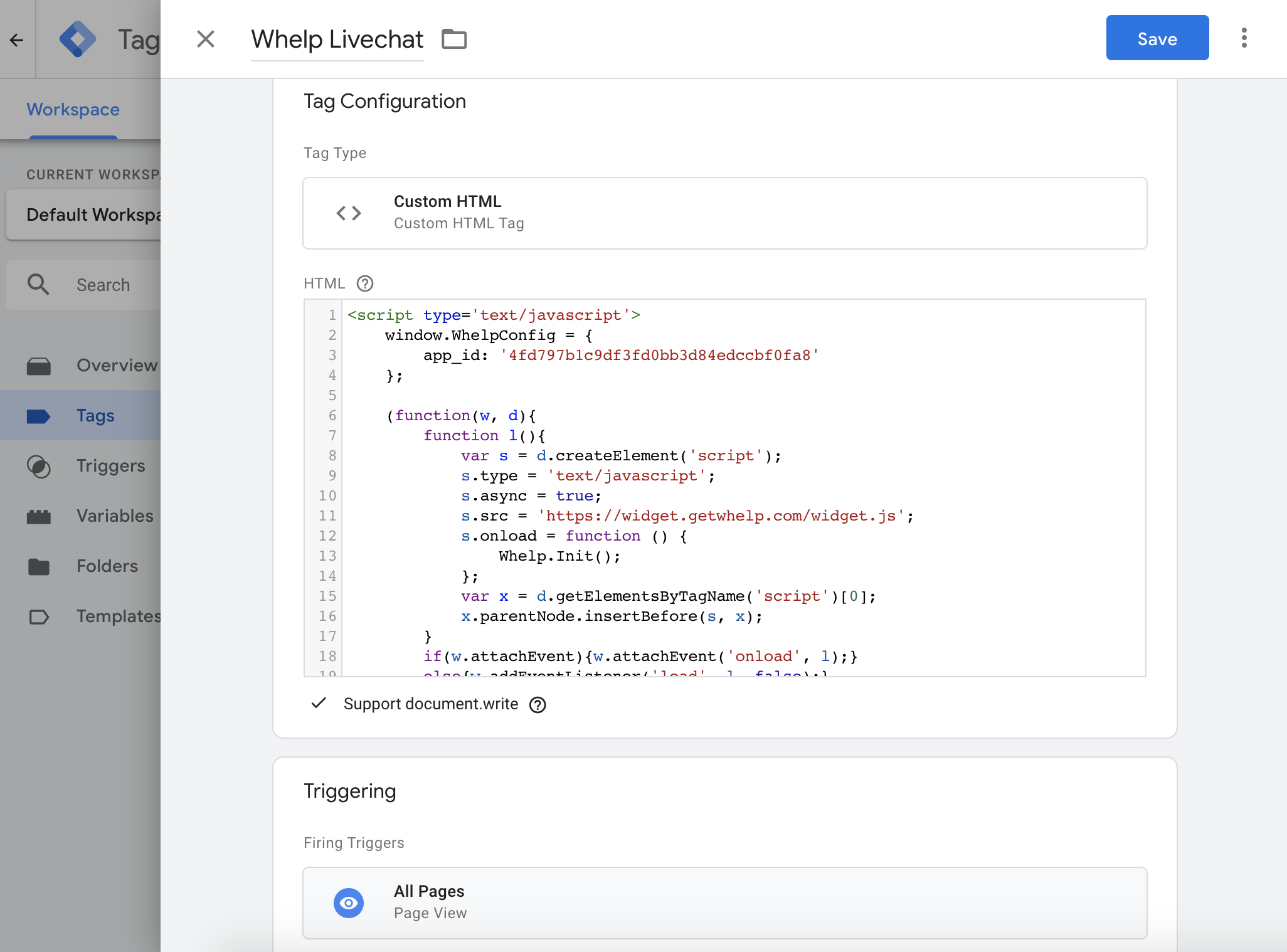Click the Variables brick icon
The width and height of the screenshot is (1287, 952).
(39, 517)
